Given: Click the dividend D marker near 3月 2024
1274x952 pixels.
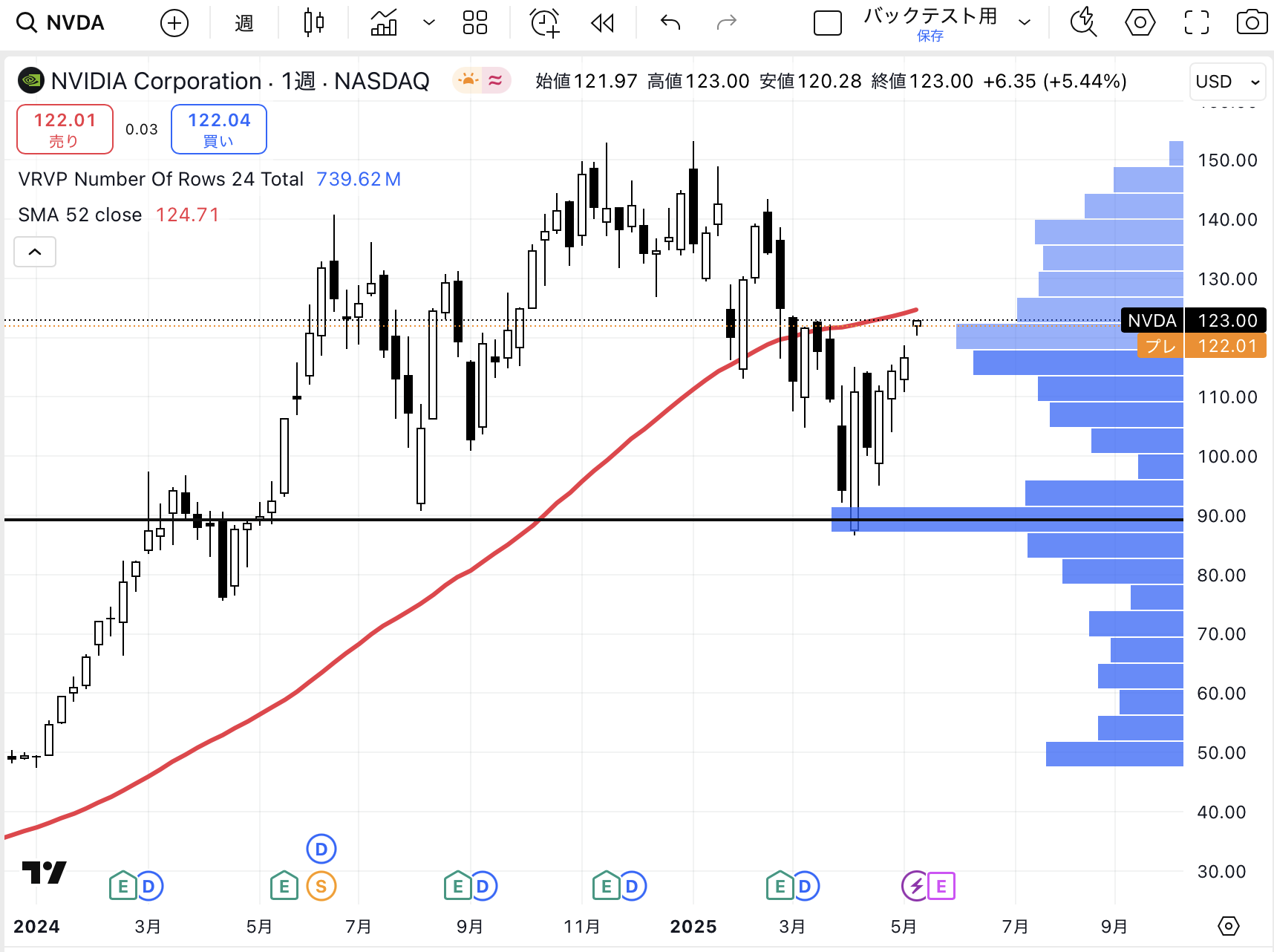Looking at the screenshot, I should (x=148, y=886).
